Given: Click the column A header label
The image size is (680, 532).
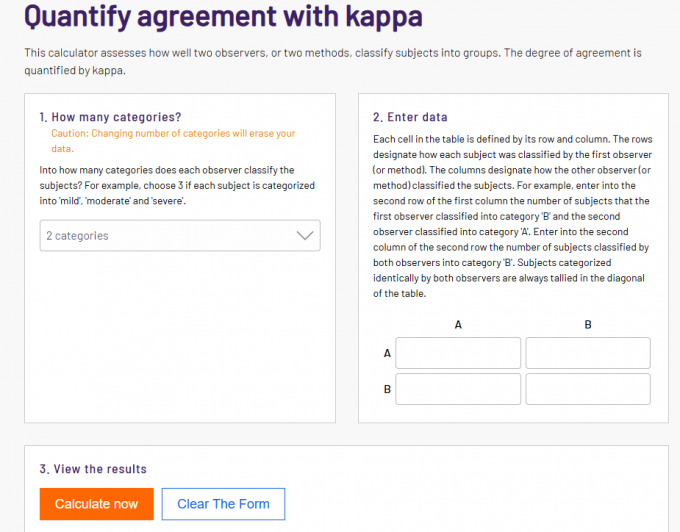Looking at the screenshot, I should pos(458,324).
